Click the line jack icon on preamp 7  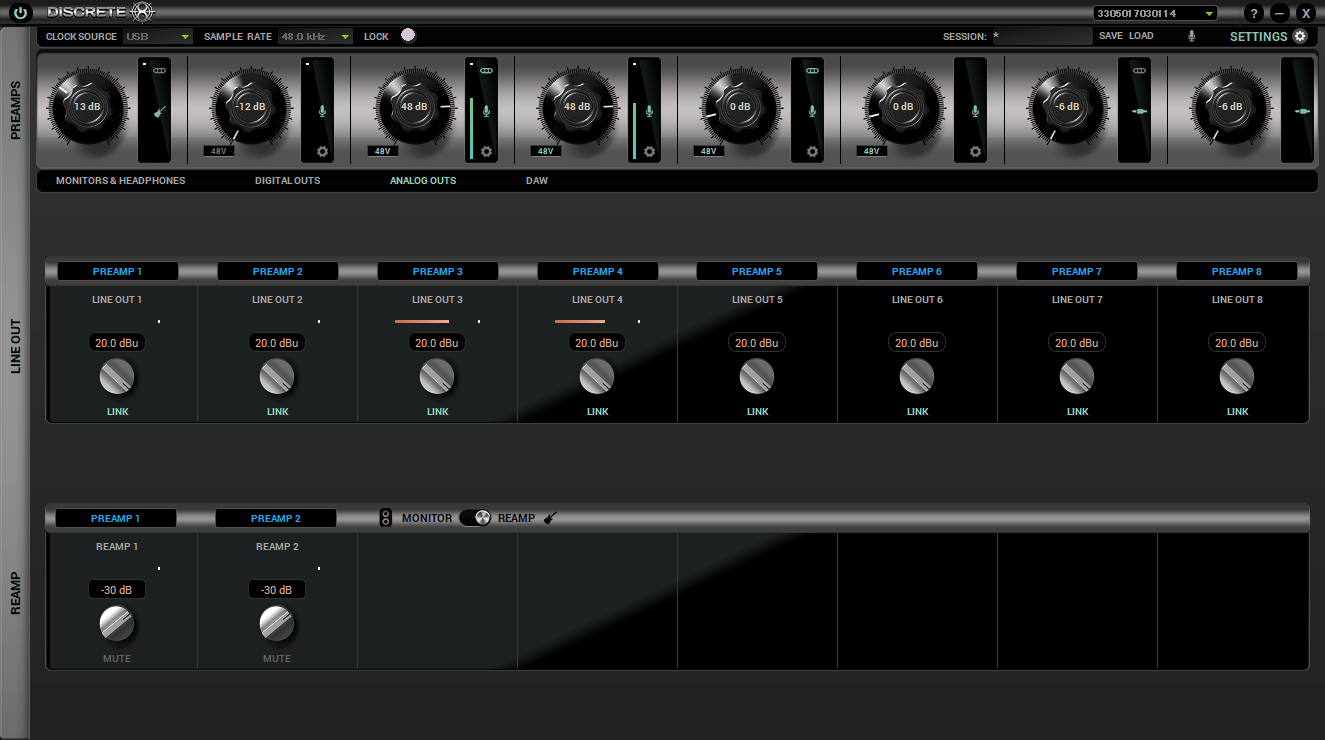(x=1138, y=111)
